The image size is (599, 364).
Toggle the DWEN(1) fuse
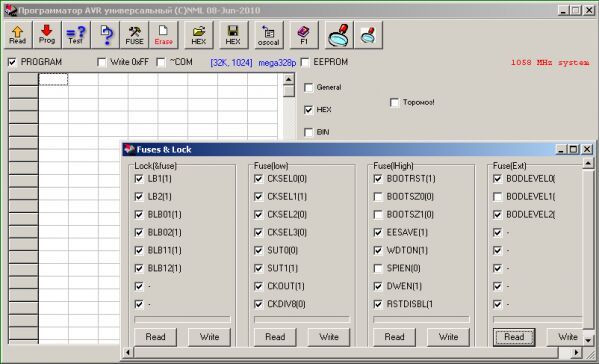click(x=378, y=286)
